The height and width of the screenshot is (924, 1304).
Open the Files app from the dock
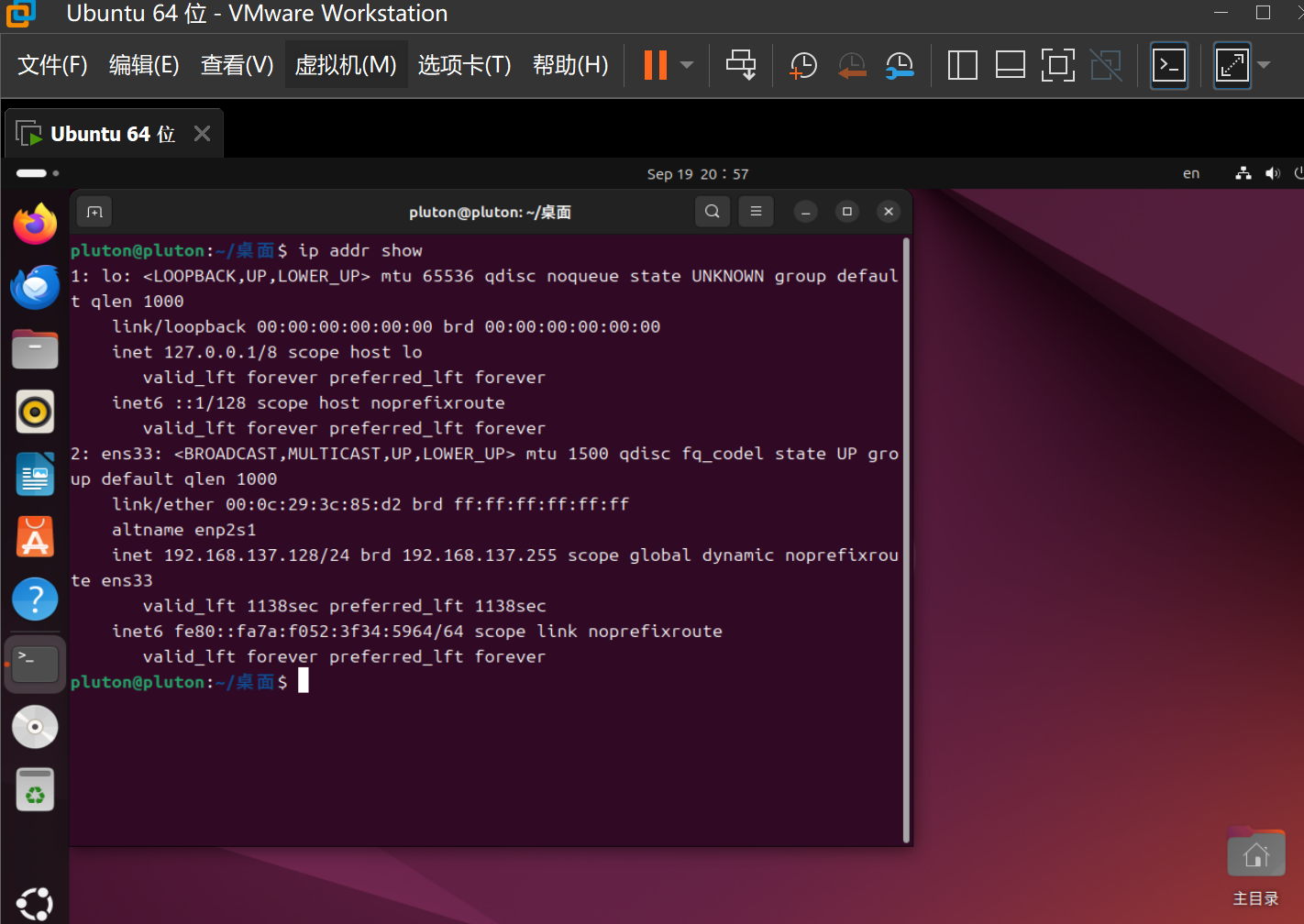(x=35, y=349)
